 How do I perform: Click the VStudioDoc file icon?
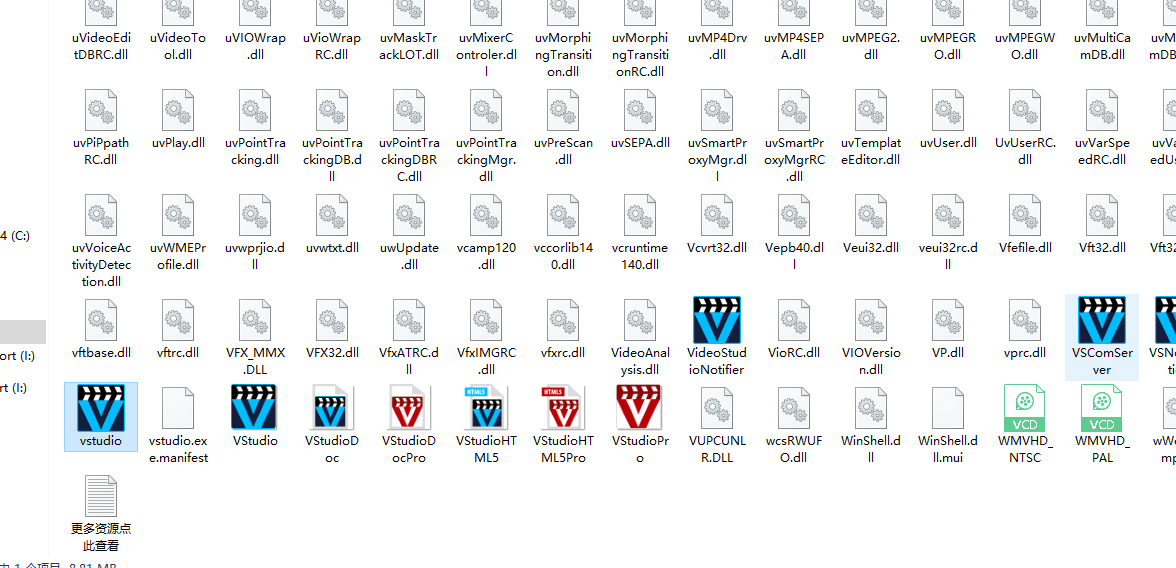(x=331, y=408)
